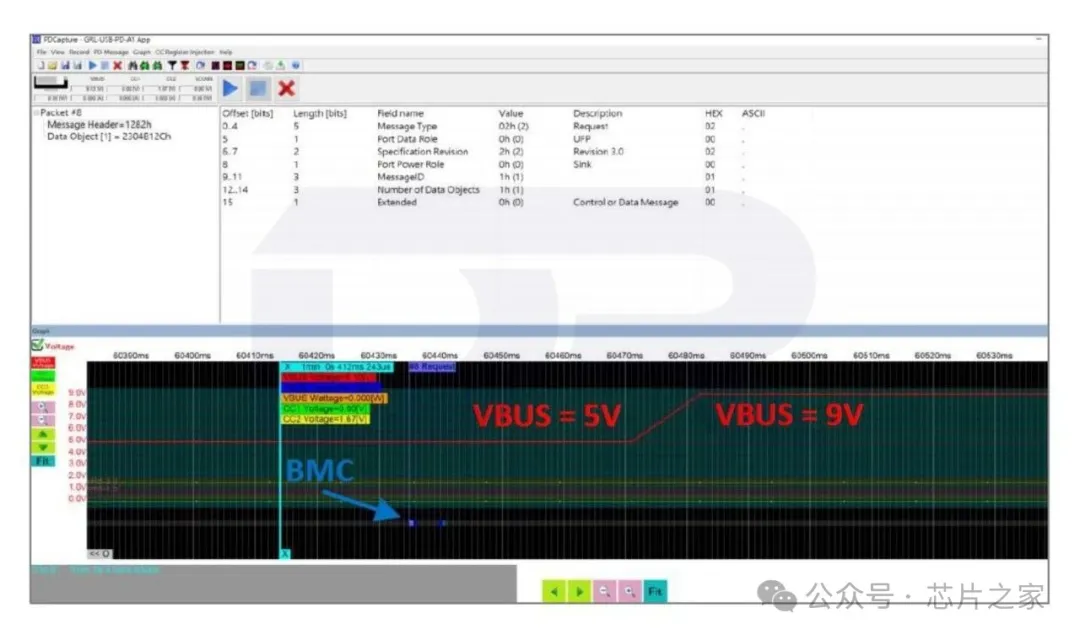Click the green down arrow beside graph
This screenshot has width=1080, height=640.
44,448
